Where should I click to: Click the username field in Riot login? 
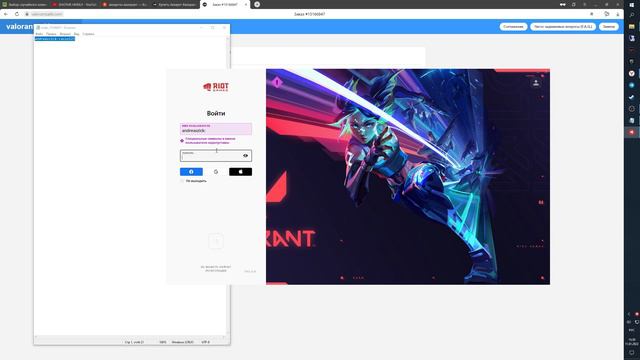coord(216,129)
